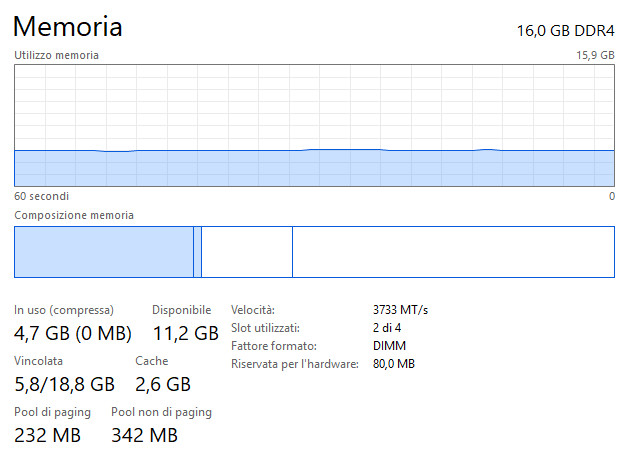
Task: Click the in-use segment of memory composition
Action: 104,252
